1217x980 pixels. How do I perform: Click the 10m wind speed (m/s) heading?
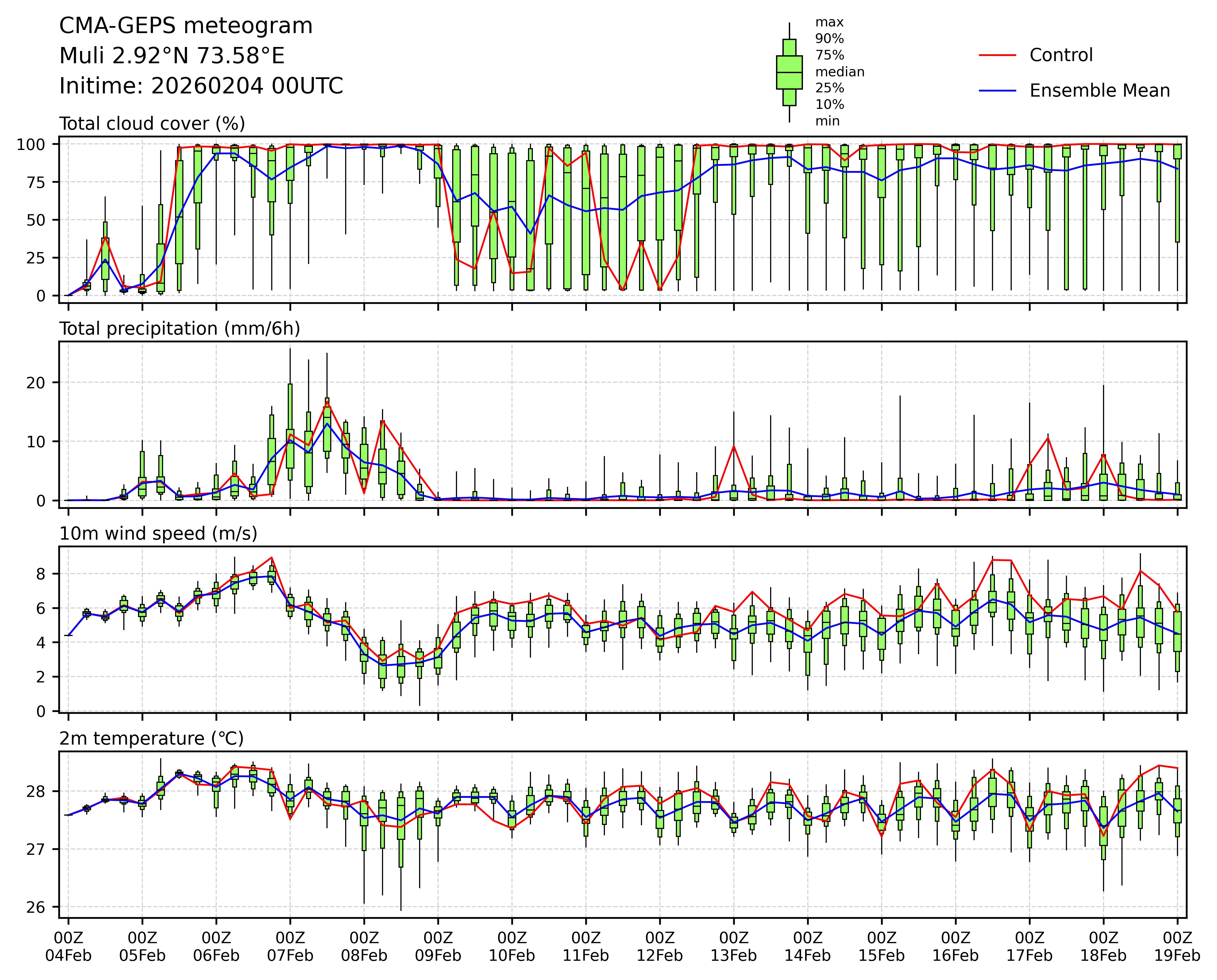pyautogui.click(x=158, y=534)
